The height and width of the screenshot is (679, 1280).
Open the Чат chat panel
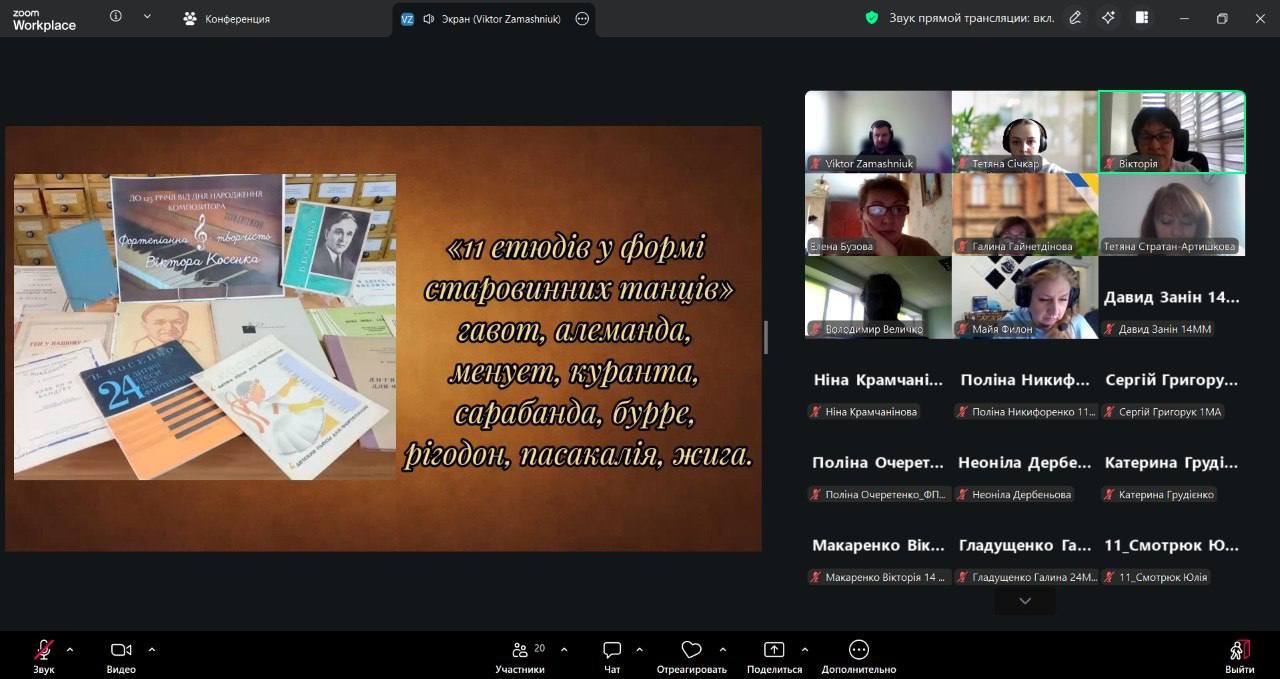click(x=612, y=651)
